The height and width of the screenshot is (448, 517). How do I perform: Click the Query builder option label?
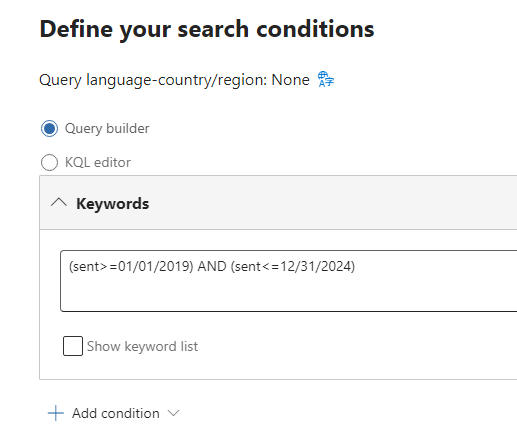click(x=107, y=129)
